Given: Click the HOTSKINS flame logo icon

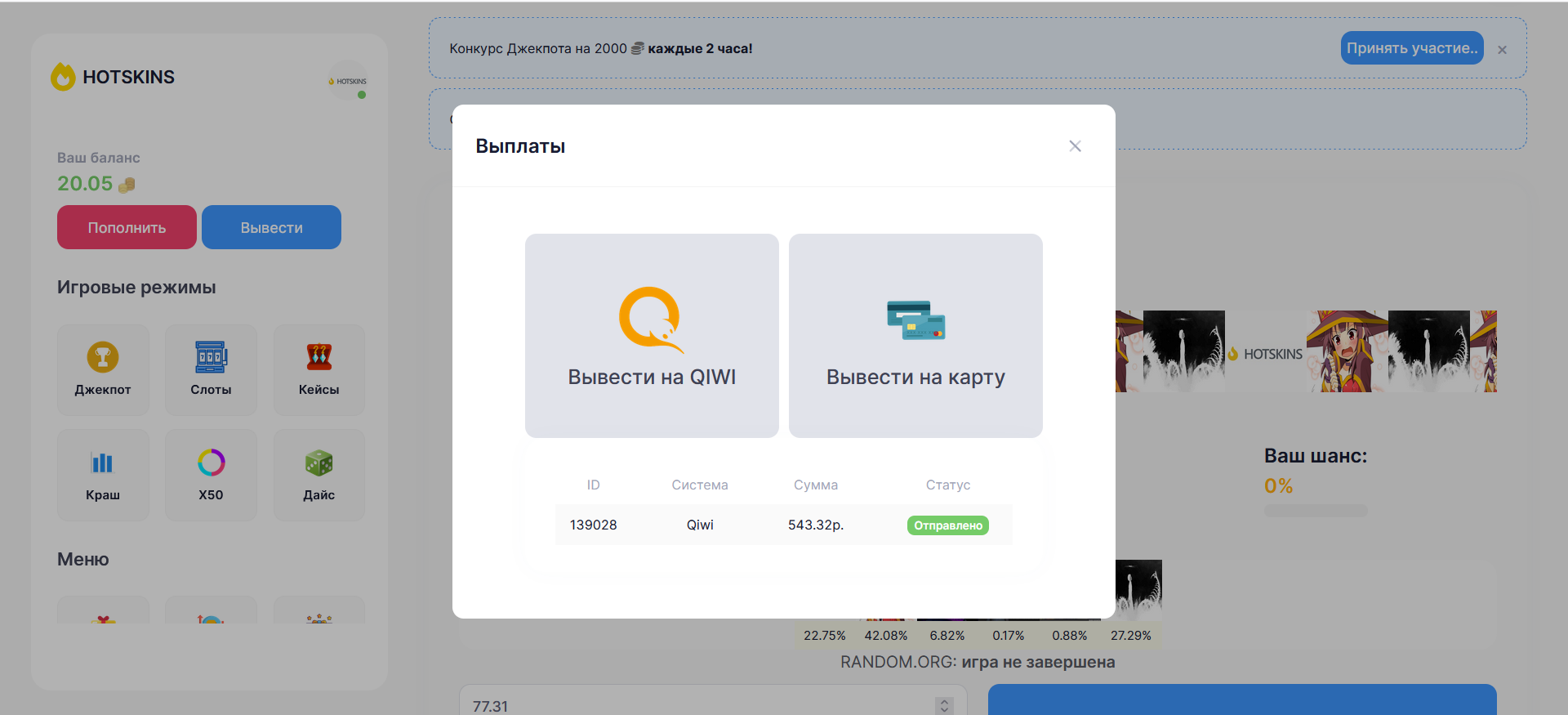Looking at the screenshot, I should [63, 77].
